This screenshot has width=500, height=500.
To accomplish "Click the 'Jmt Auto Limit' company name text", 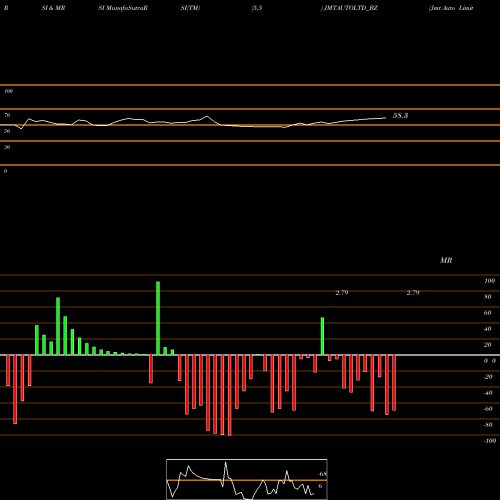I will (451, 8).
